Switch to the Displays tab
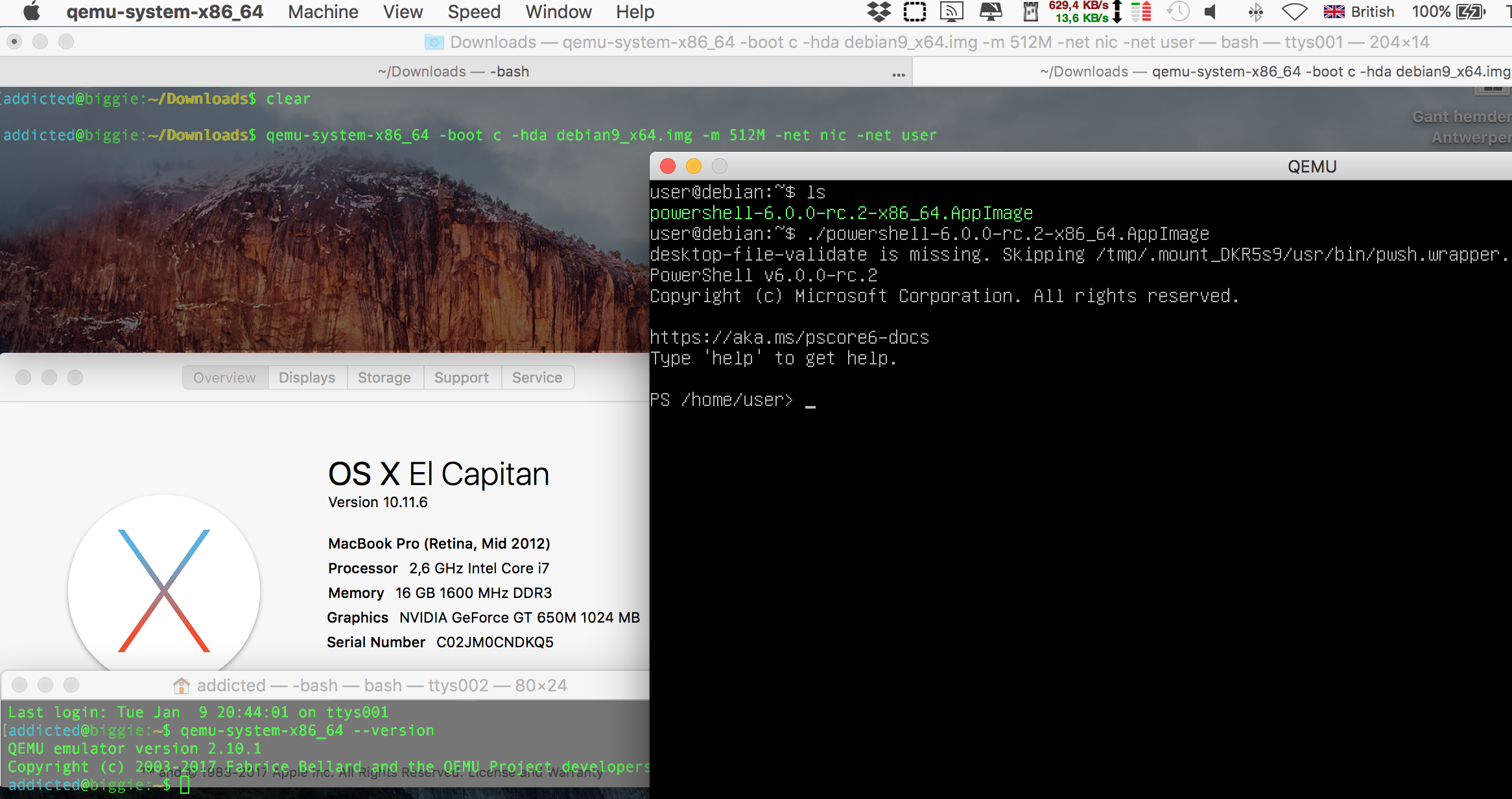This screenshot has height=799, width=1512. click(307, 377)
